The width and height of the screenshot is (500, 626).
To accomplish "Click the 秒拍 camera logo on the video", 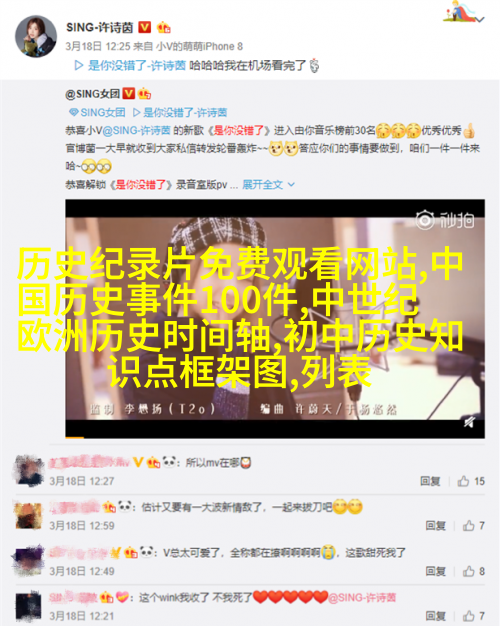I will coord(445,220).
